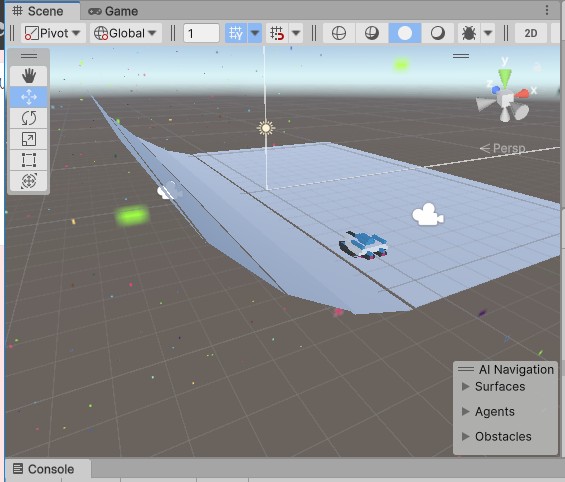The height and width of the screenshot is (482, 565).
Task: Switch to the Game tab
Action: point(113,11)
